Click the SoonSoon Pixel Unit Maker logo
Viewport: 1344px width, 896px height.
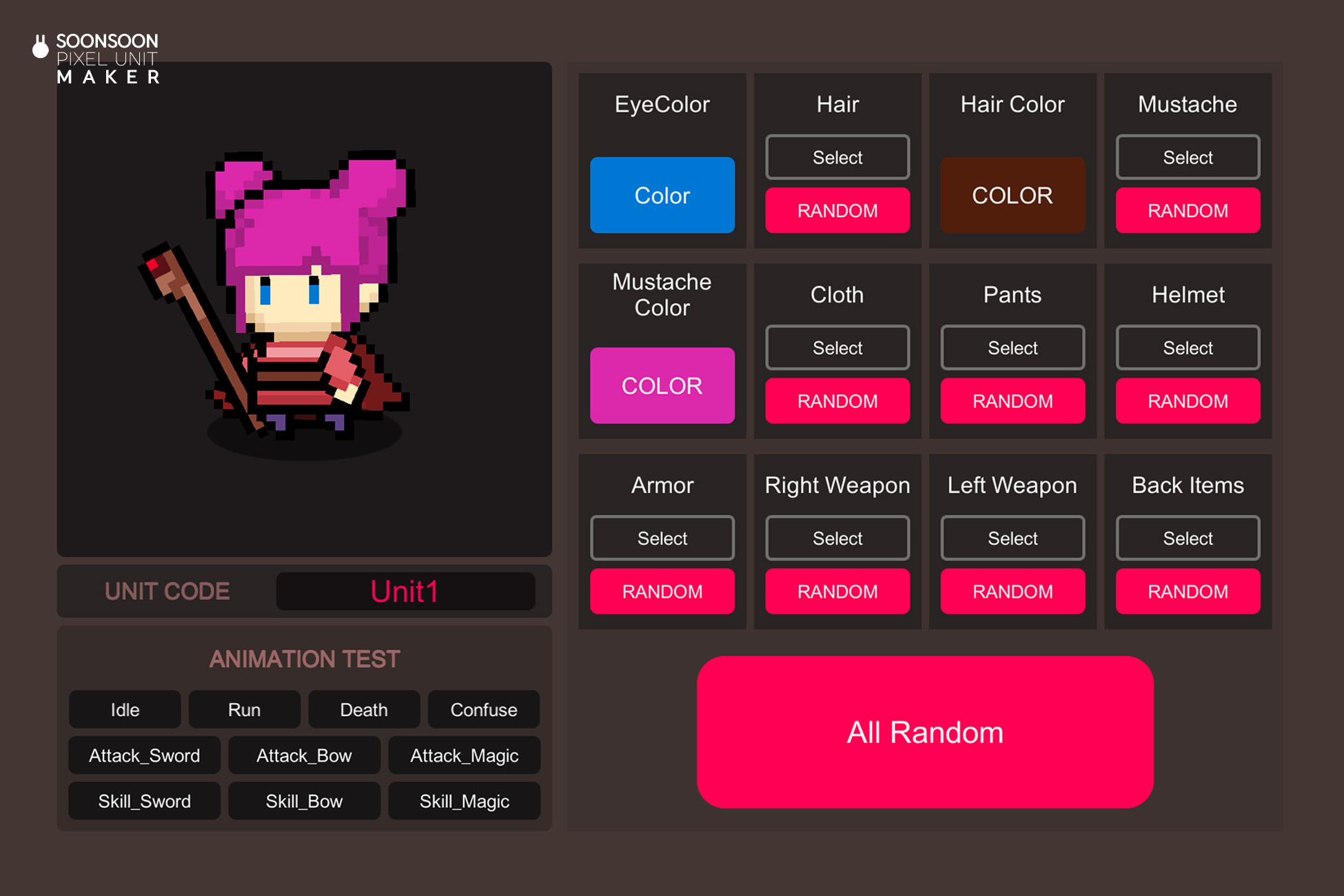point(96,59)
